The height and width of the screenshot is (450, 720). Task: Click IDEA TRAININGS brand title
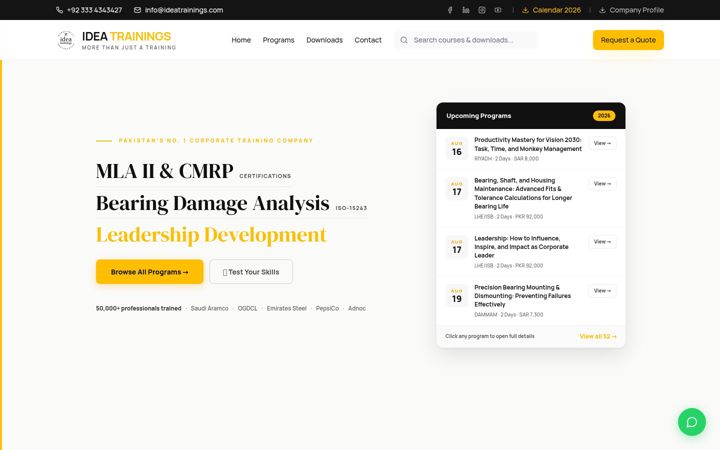(x=126, y=36)
